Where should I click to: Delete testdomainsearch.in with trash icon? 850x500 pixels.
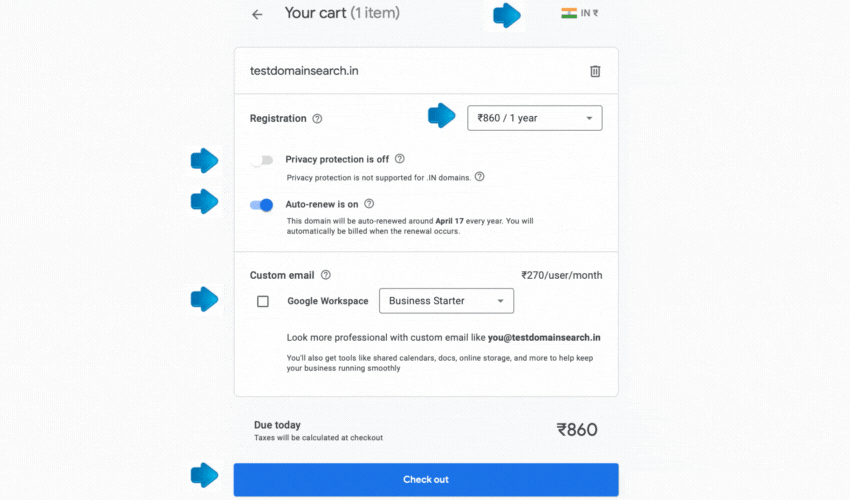595,71
